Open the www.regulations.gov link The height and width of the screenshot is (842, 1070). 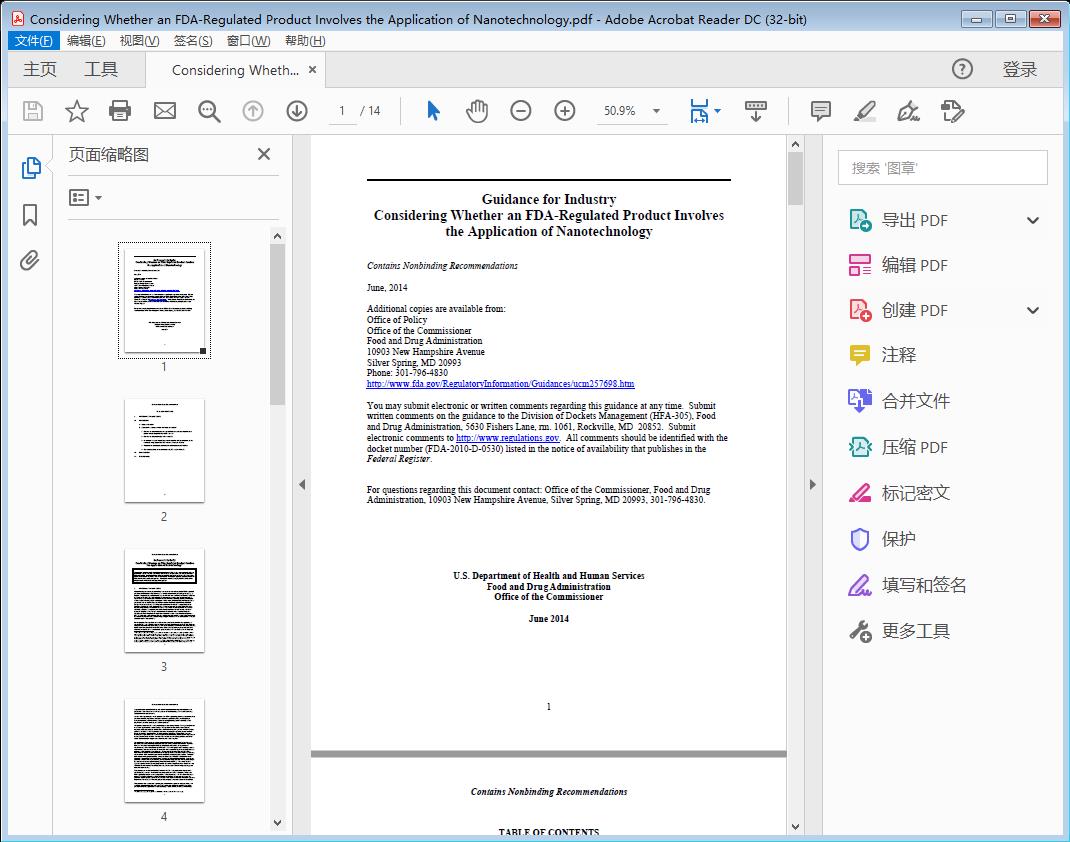[507, 438]
